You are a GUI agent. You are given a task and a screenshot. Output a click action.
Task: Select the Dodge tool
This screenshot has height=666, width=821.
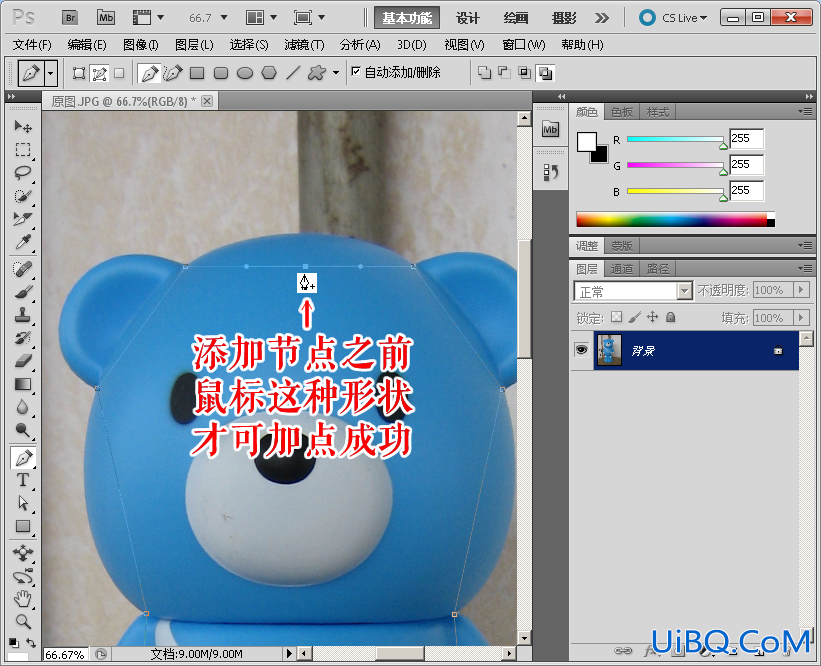(23, 430)
